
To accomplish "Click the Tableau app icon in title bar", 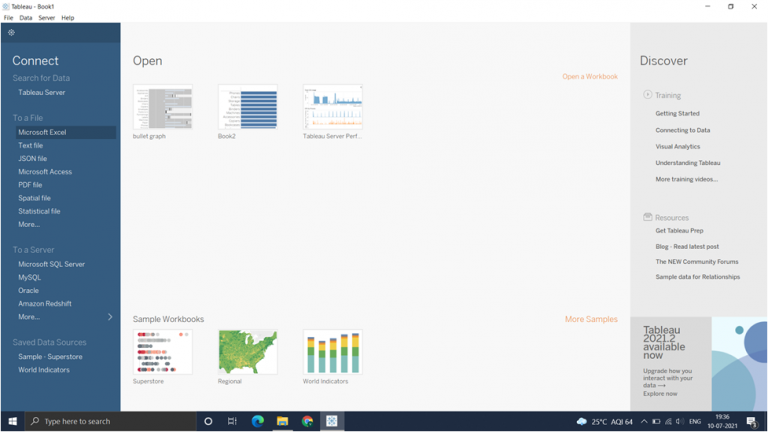I will tap(6, 6).
